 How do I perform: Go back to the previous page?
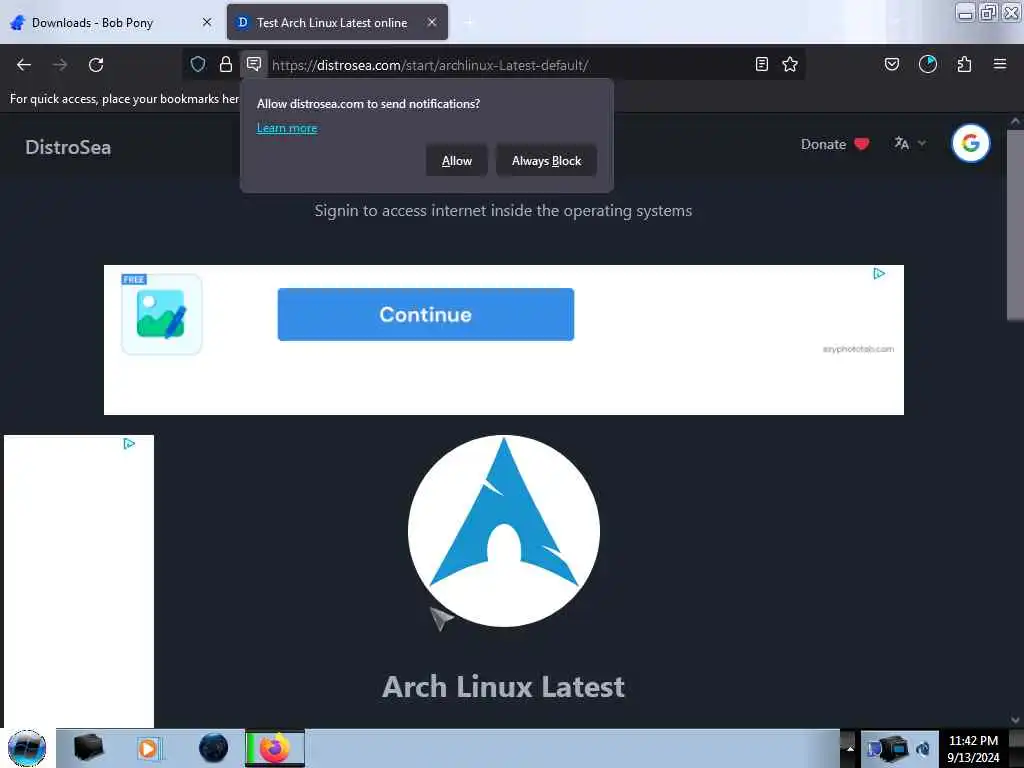[x=24, y=65]
